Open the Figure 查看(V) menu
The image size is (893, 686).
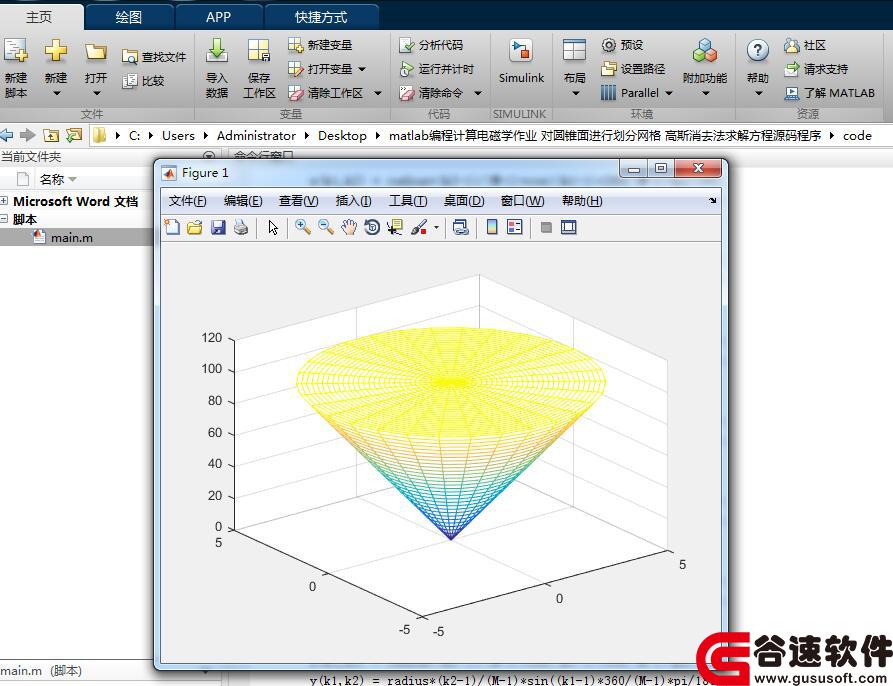click(x=298, y=201)
